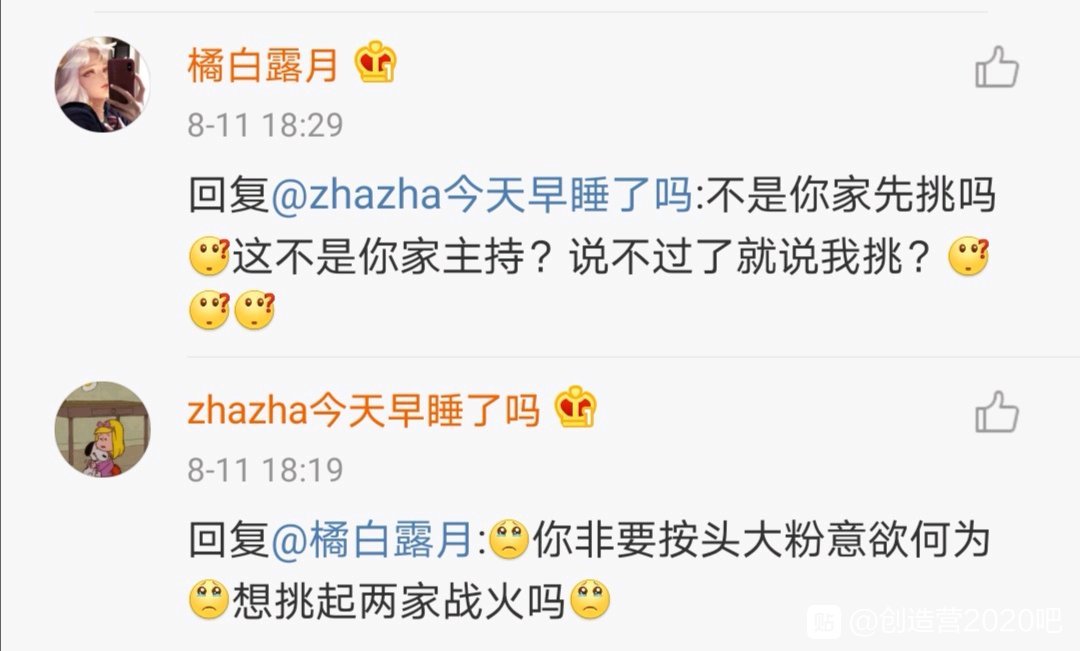
Task: Click the 8-11 18:19 timestamp
Action: tap(265, 471)
